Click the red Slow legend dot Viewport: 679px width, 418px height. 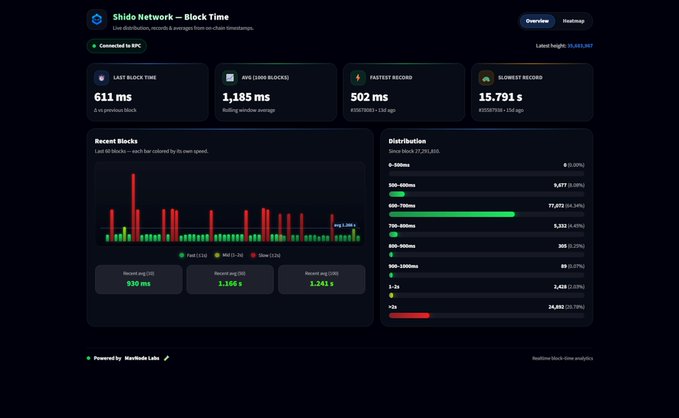click(253, 255)
